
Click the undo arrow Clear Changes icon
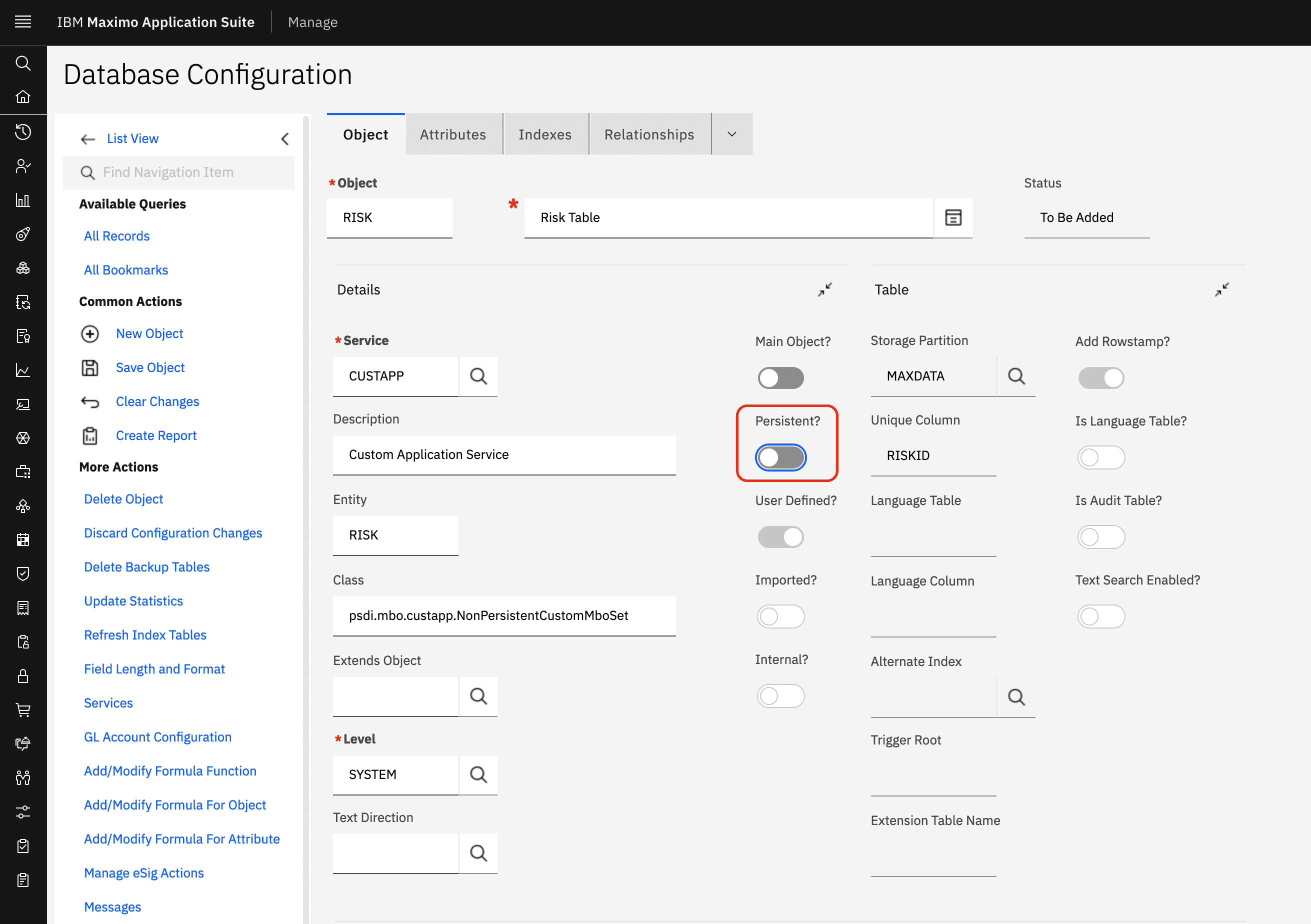89,402
